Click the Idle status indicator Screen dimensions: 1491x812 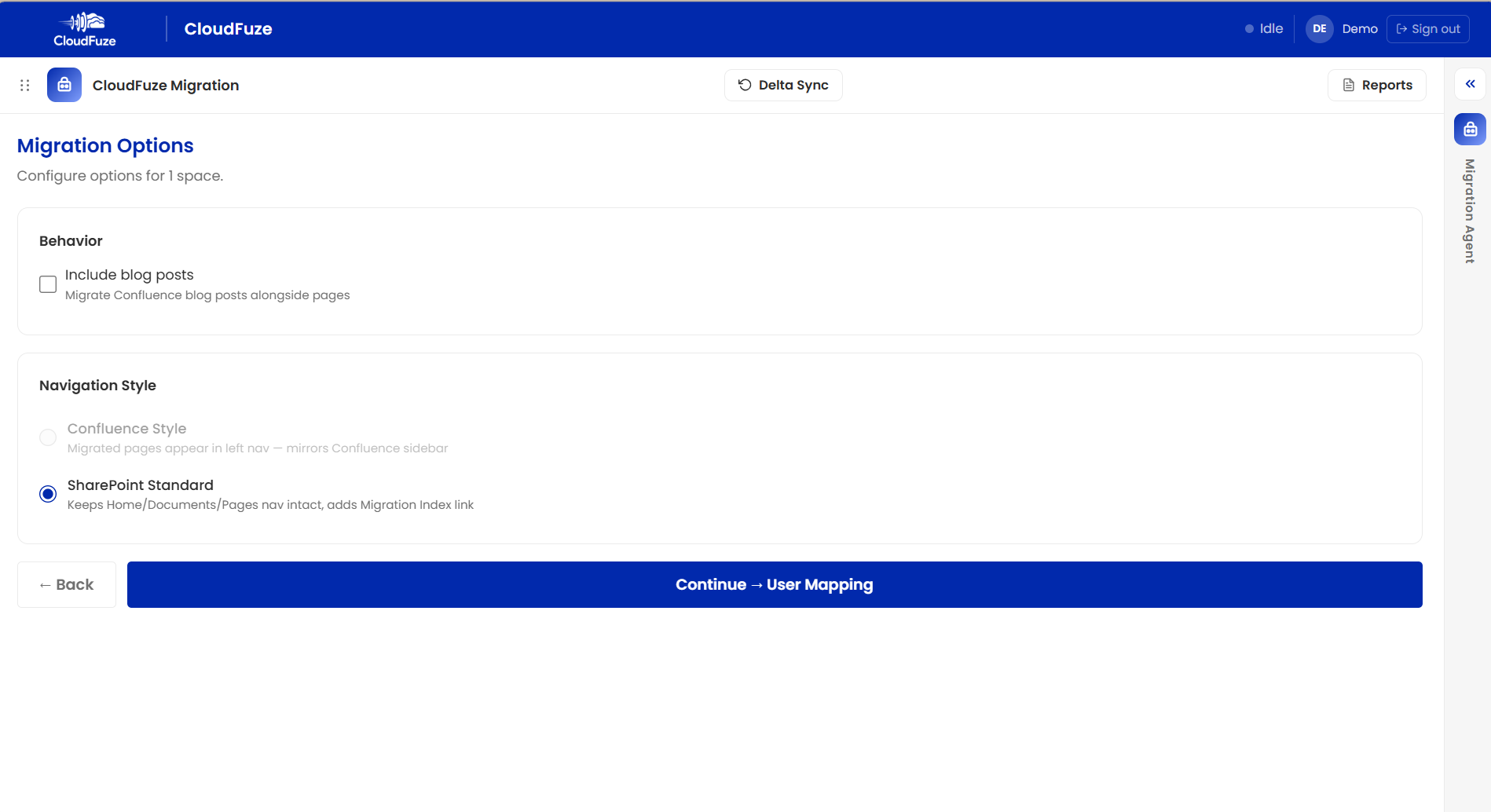[1264, 29]
